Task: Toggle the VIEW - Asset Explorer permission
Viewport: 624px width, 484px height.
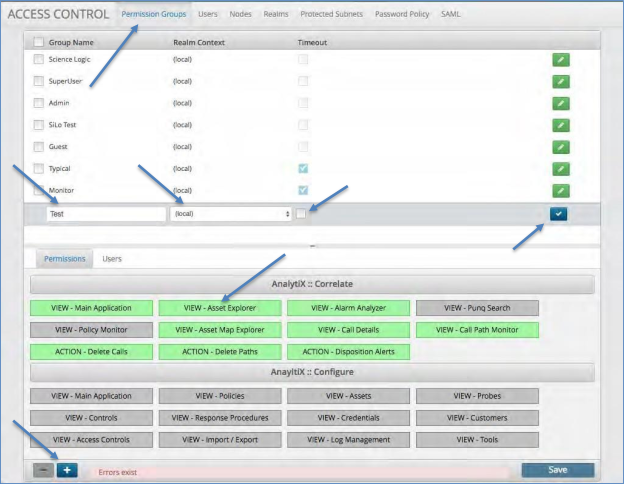Action: coord(220,308)
